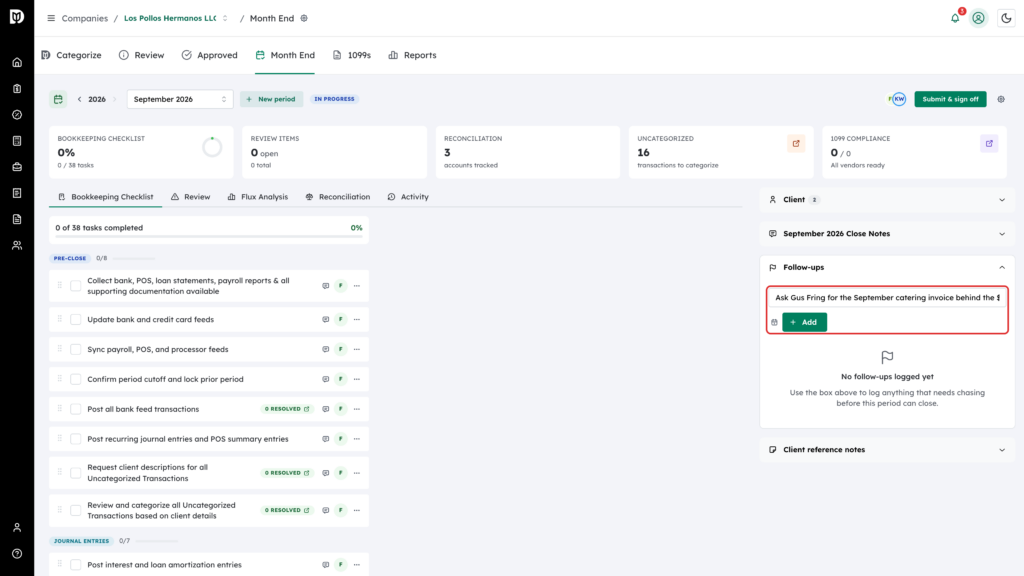Click the compass icon in left sidebar

point(17,115)
